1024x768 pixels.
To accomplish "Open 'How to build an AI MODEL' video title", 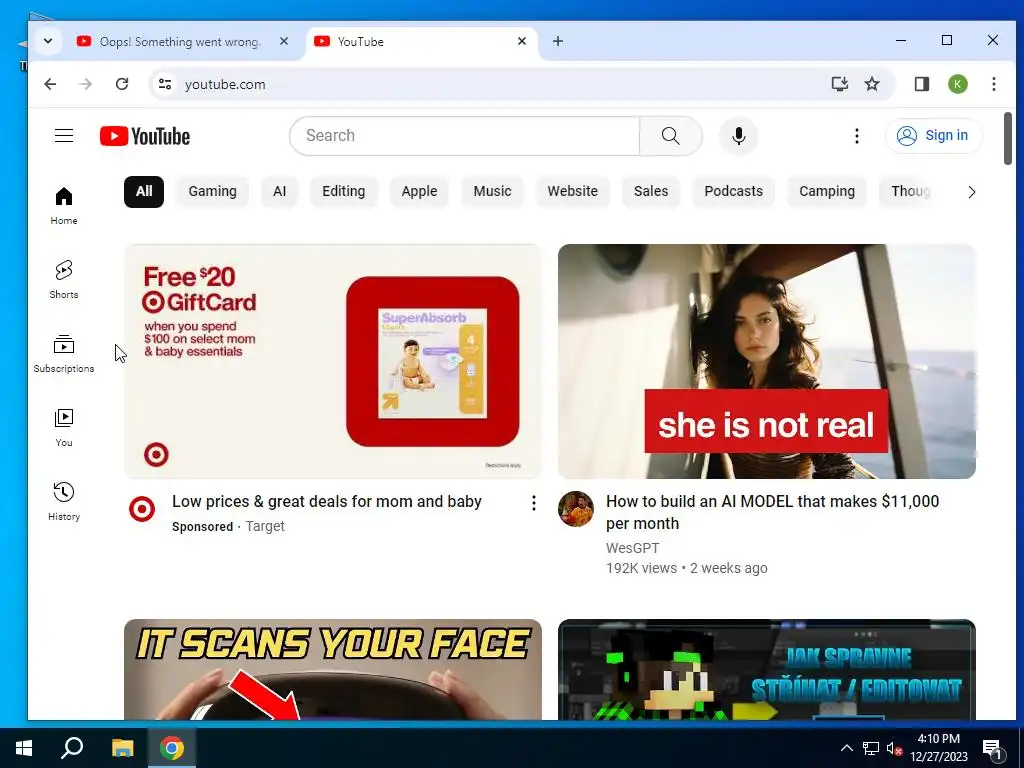I will click(773, 512).
